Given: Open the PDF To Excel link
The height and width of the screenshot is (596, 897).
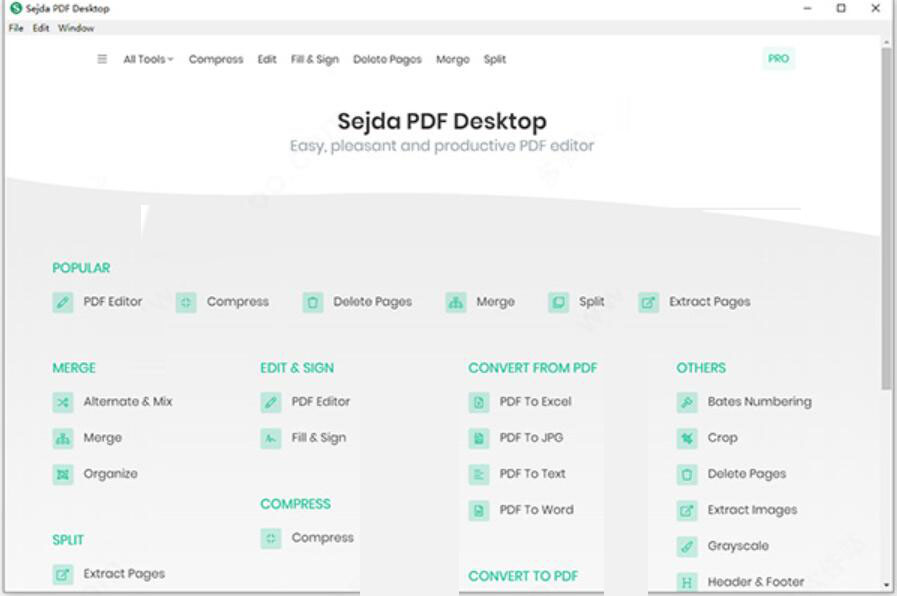Looking at the screenshot, I should 535,402.
